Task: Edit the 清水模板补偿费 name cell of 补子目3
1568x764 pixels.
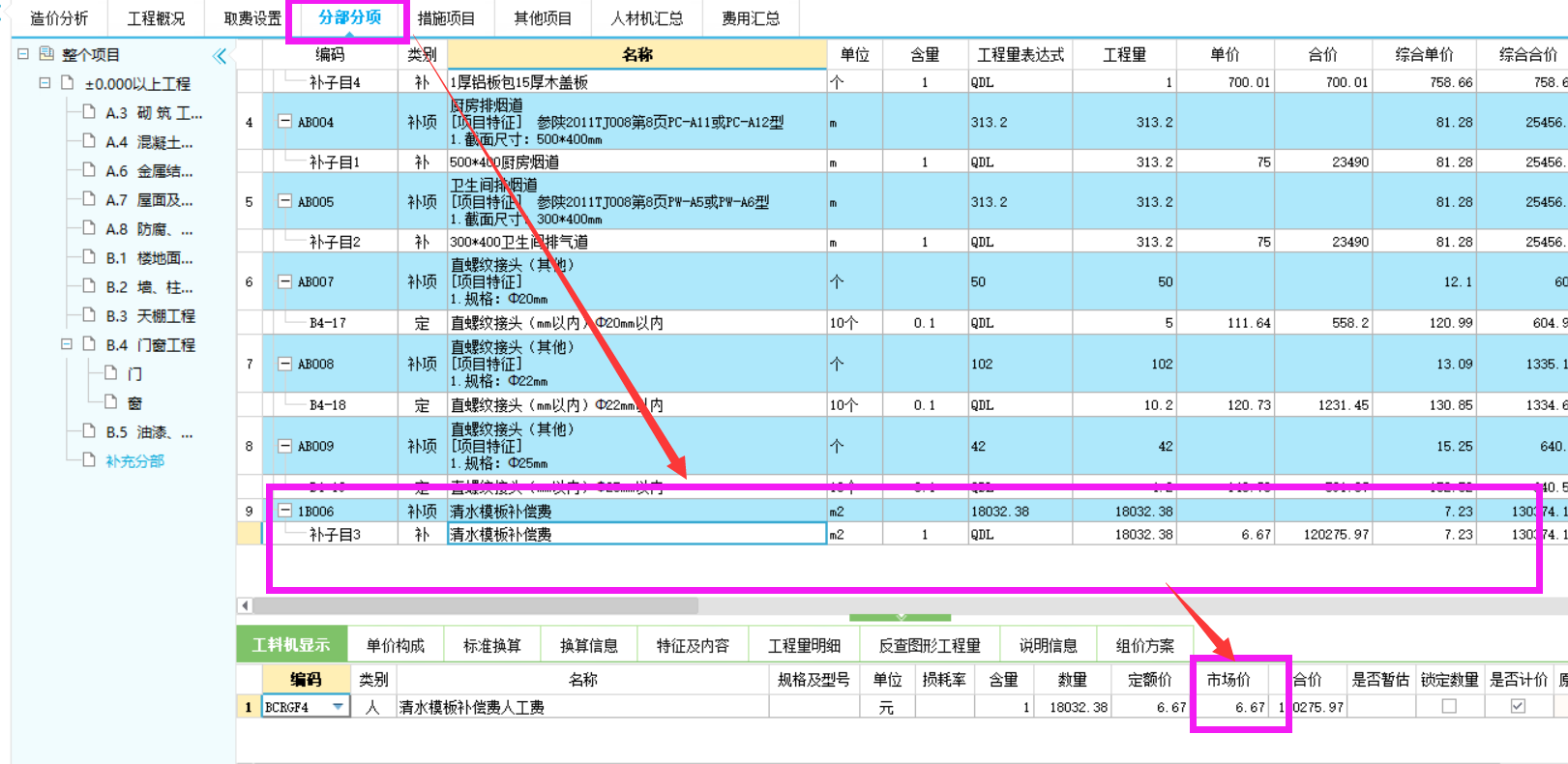Action: coord(636,534)
